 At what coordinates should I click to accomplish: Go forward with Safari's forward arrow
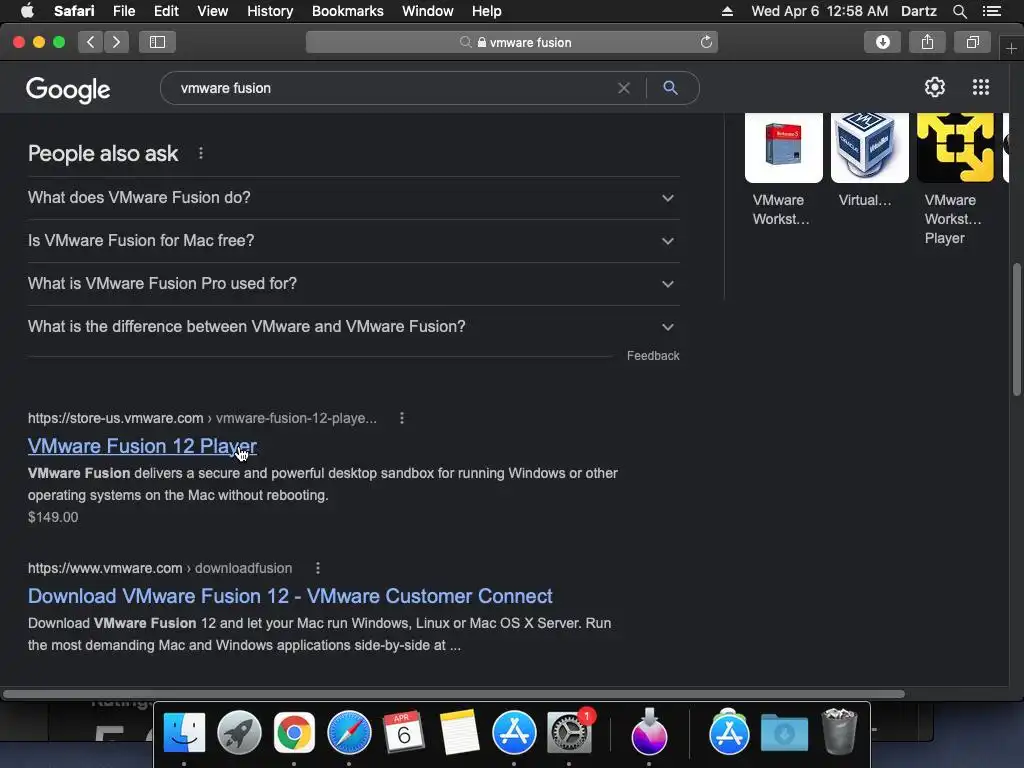click(116, 42)
